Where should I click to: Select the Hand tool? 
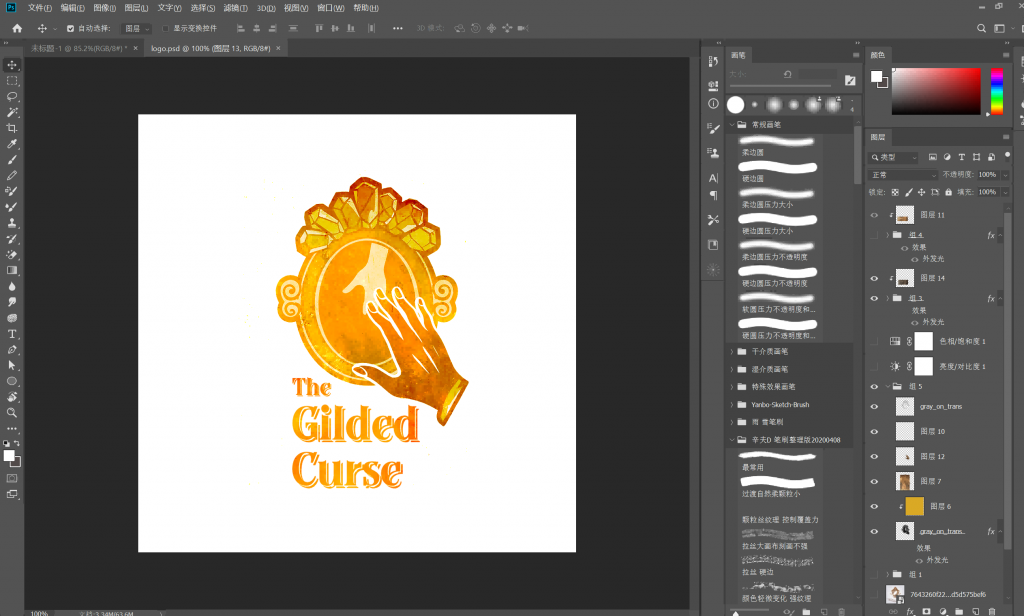[12, 397]
